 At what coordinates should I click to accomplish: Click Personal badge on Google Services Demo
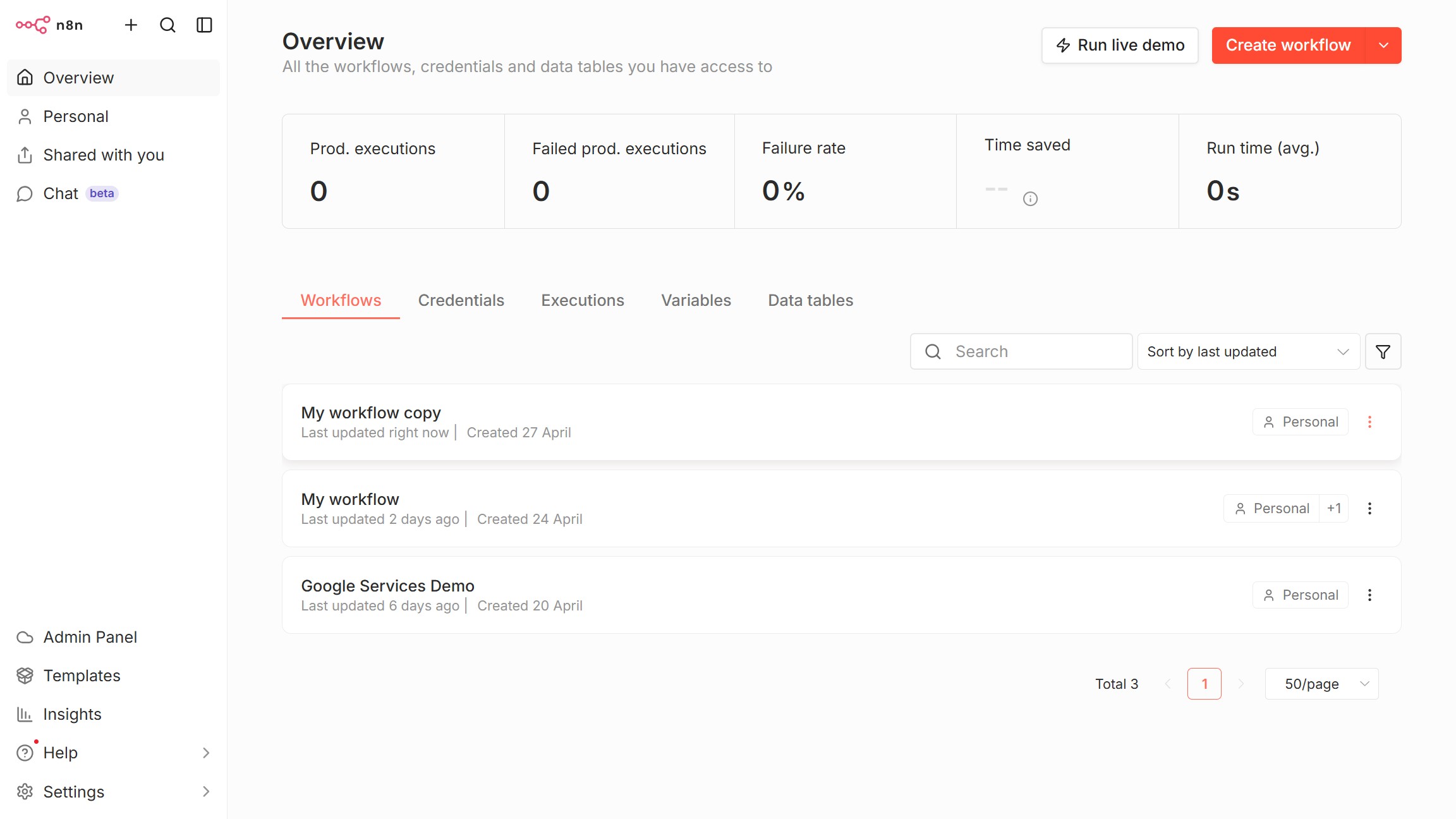1301,595
